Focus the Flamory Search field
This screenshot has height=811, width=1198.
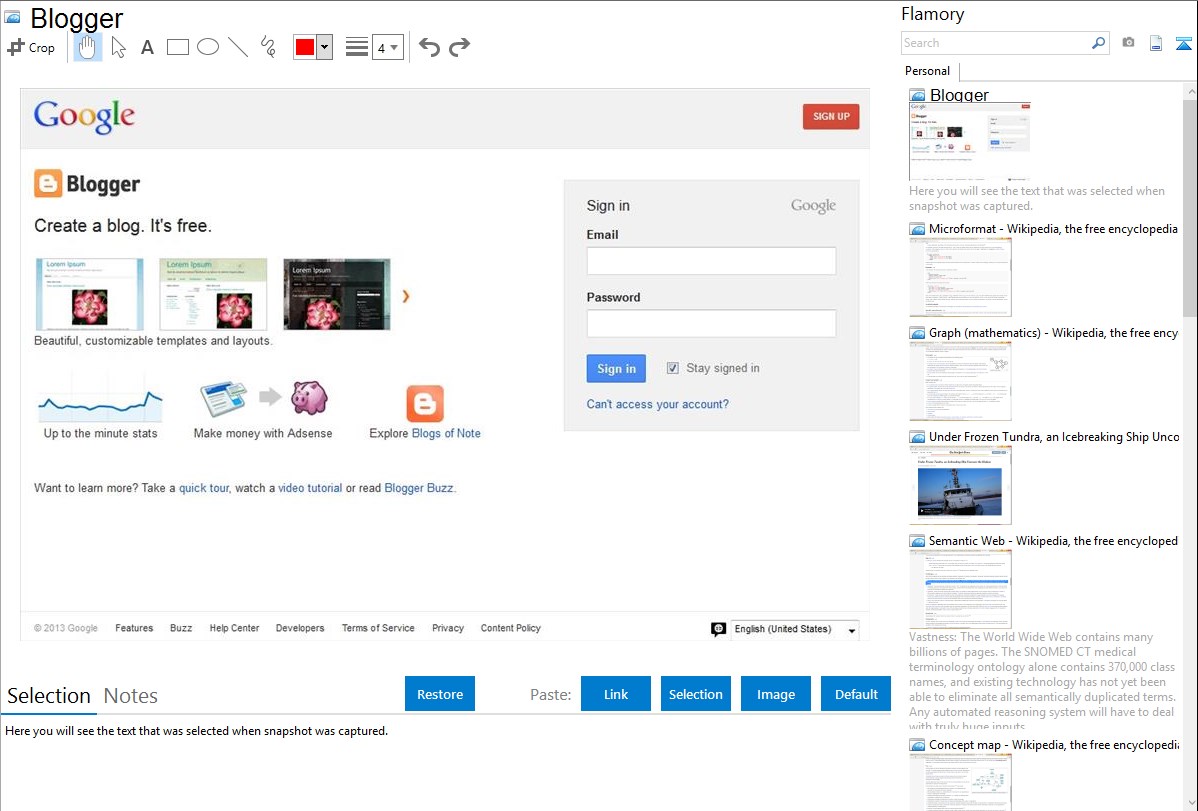(x=996, y=43)
